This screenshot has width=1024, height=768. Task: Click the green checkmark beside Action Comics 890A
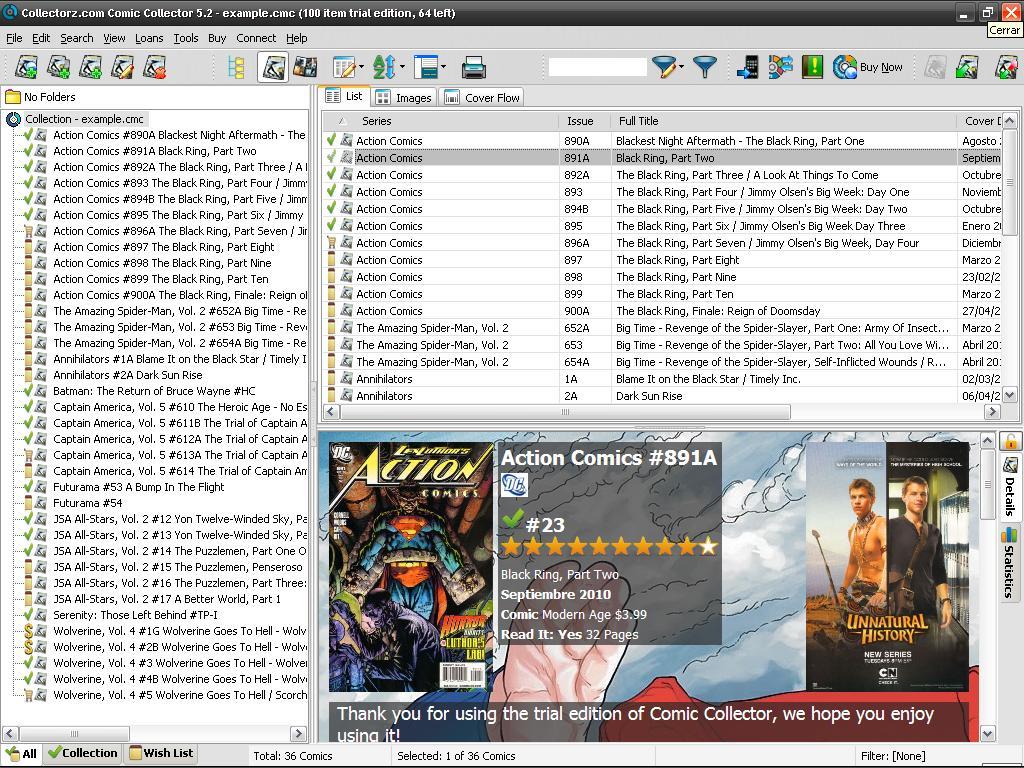332,140
